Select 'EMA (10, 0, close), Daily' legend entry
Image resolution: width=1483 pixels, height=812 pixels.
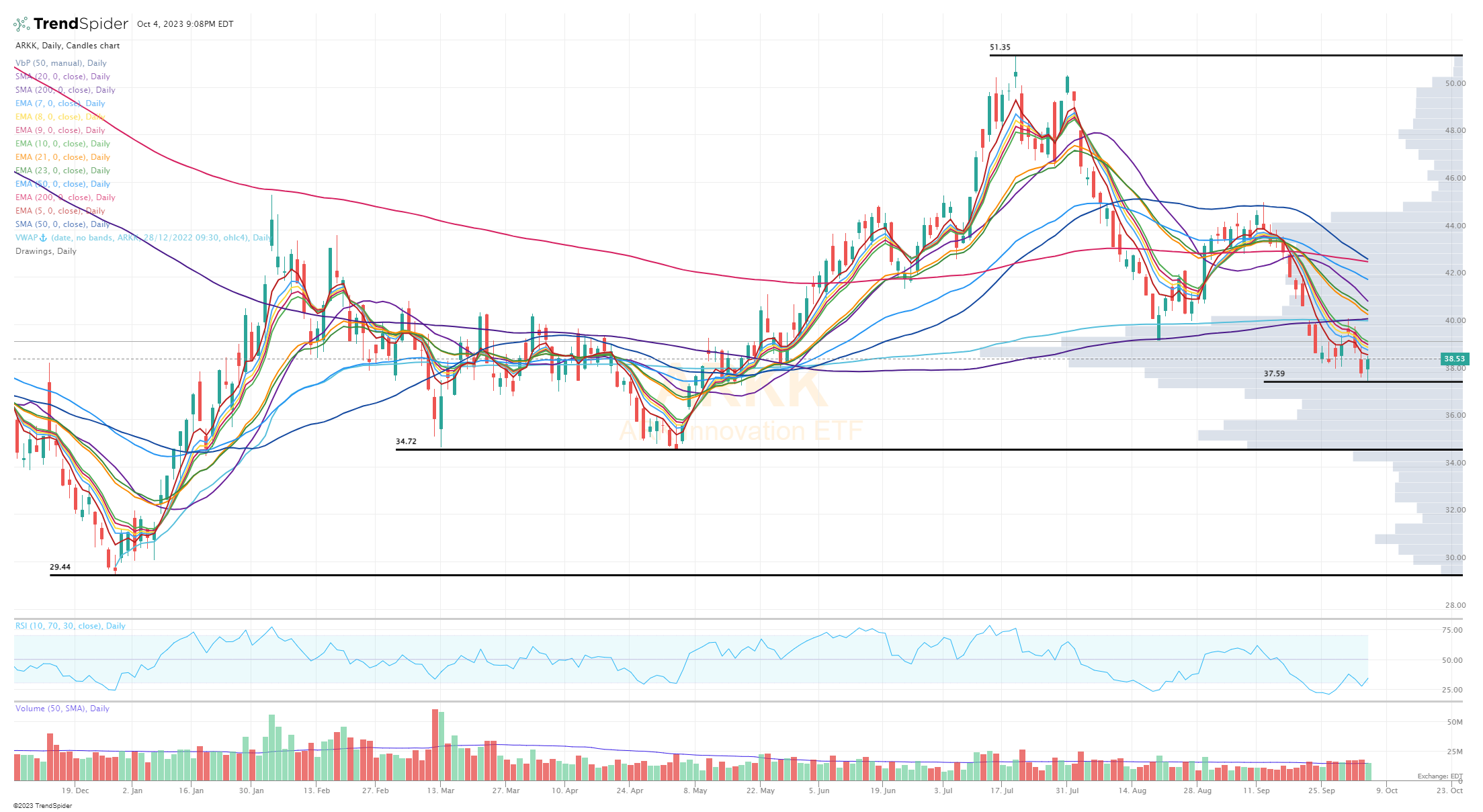click(62, 144)
